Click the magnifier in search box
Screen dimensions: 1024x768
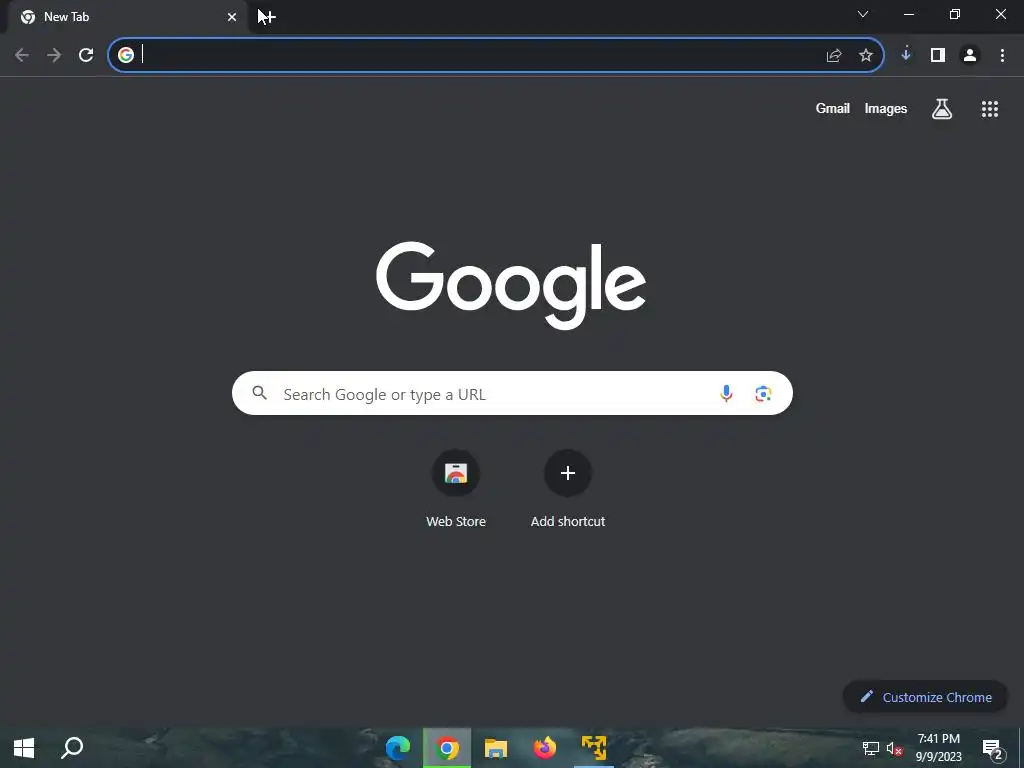pos(260,393)
